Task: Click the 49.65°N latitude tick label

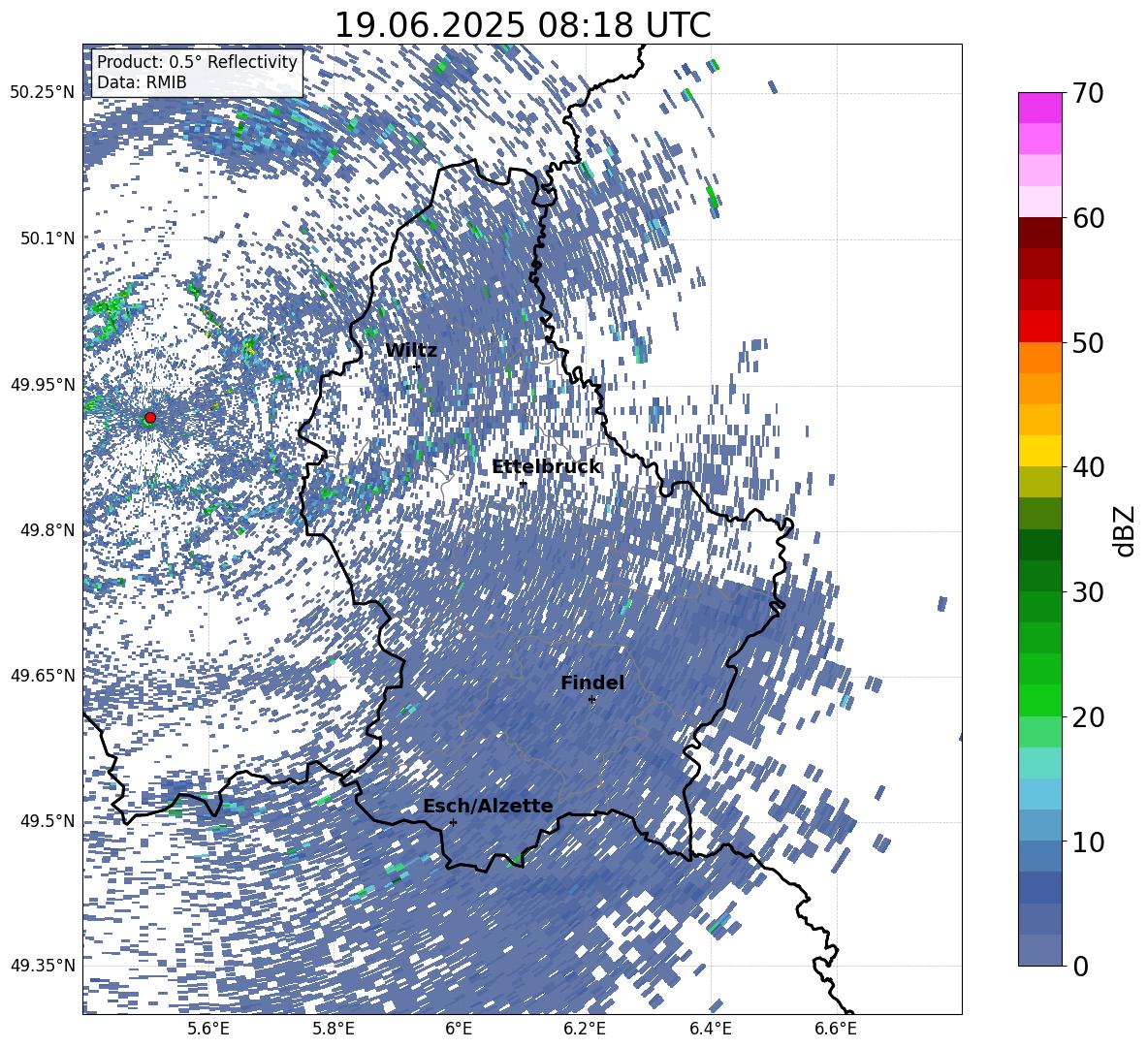Action: pos(43,675)
